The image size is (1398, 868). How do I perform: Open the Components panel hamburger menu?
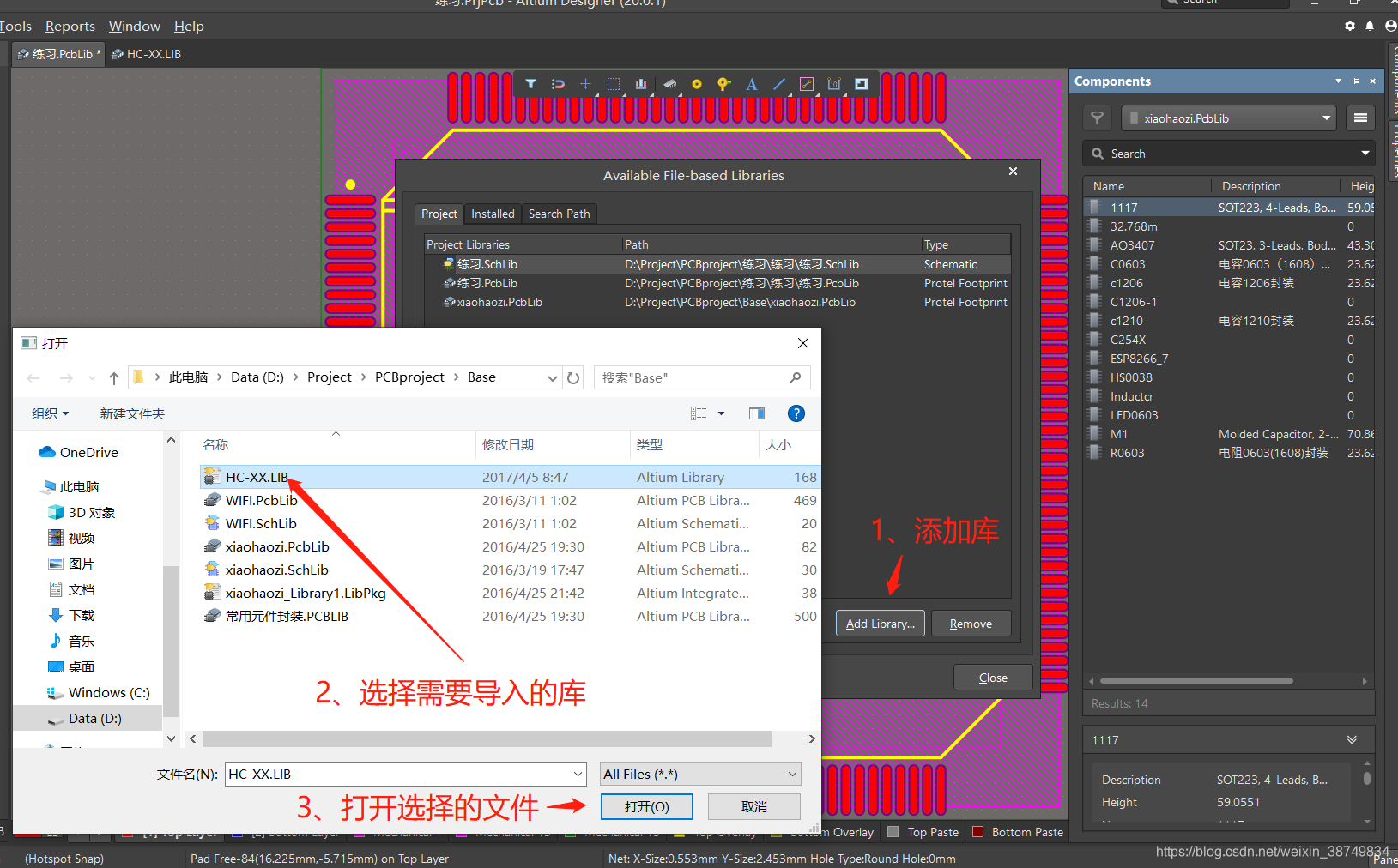1360,118
